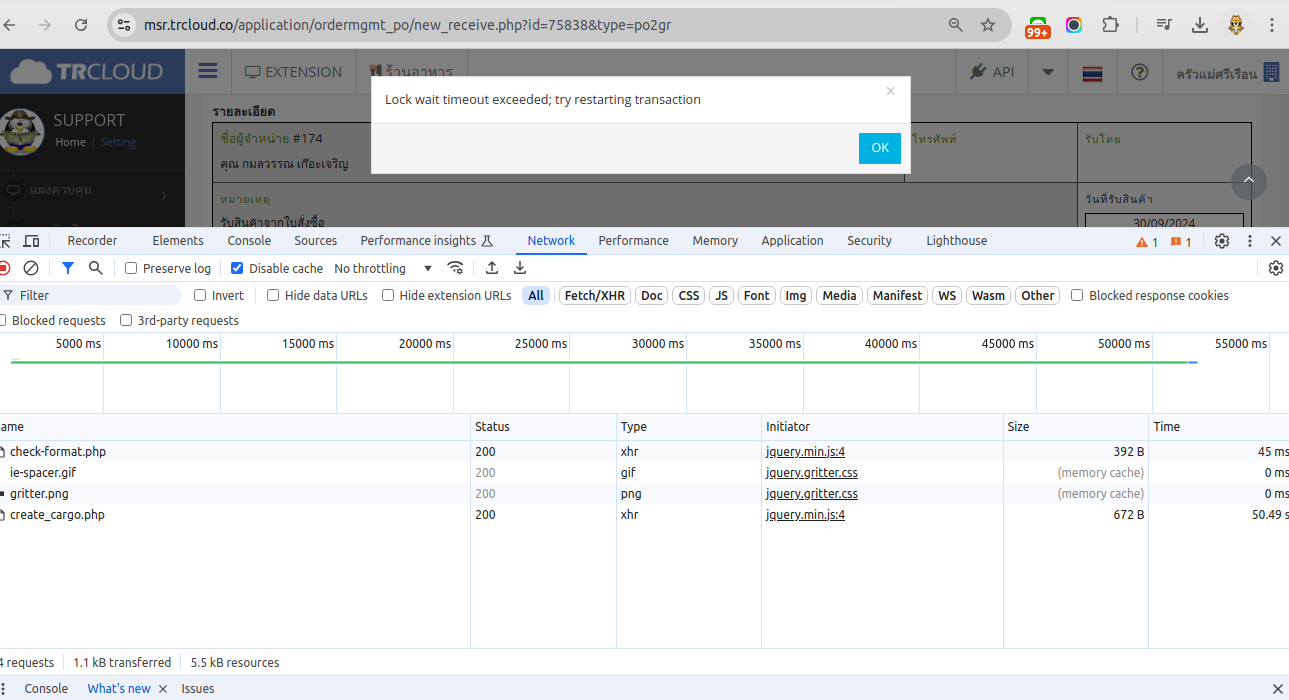Tick the Blocked requests checkbox
The width and height of the screenshot is (1289, 700).
(x=3, y=320)
